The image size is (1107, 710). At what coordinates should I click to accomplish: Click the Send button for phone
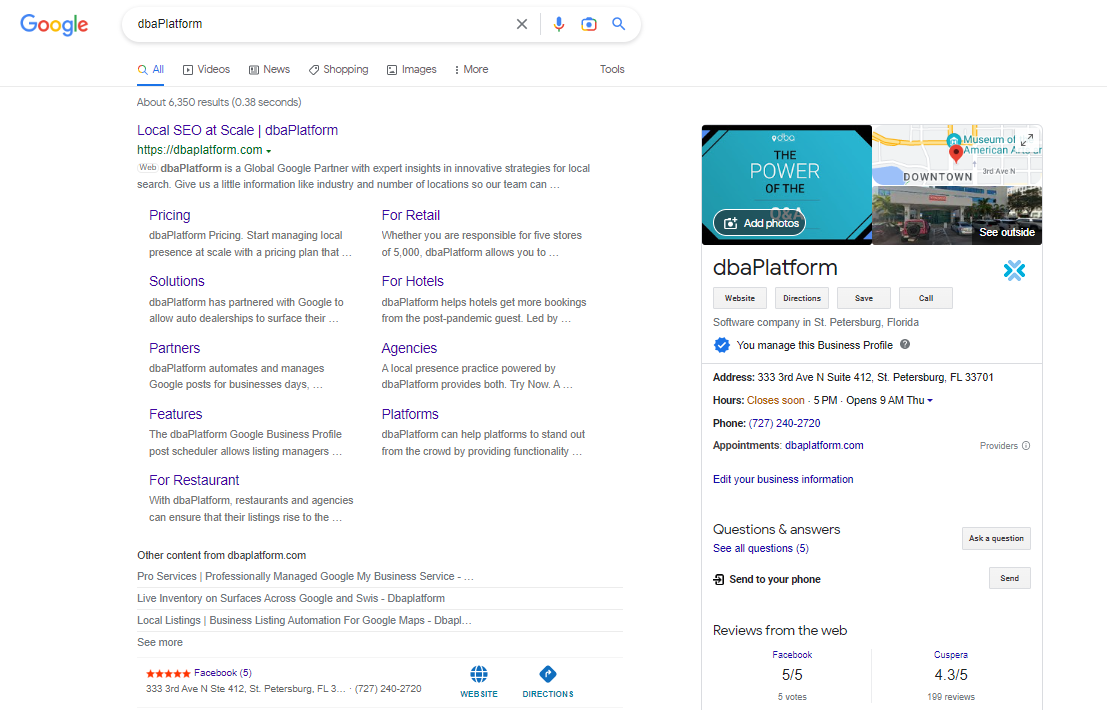pos(1010,578)
